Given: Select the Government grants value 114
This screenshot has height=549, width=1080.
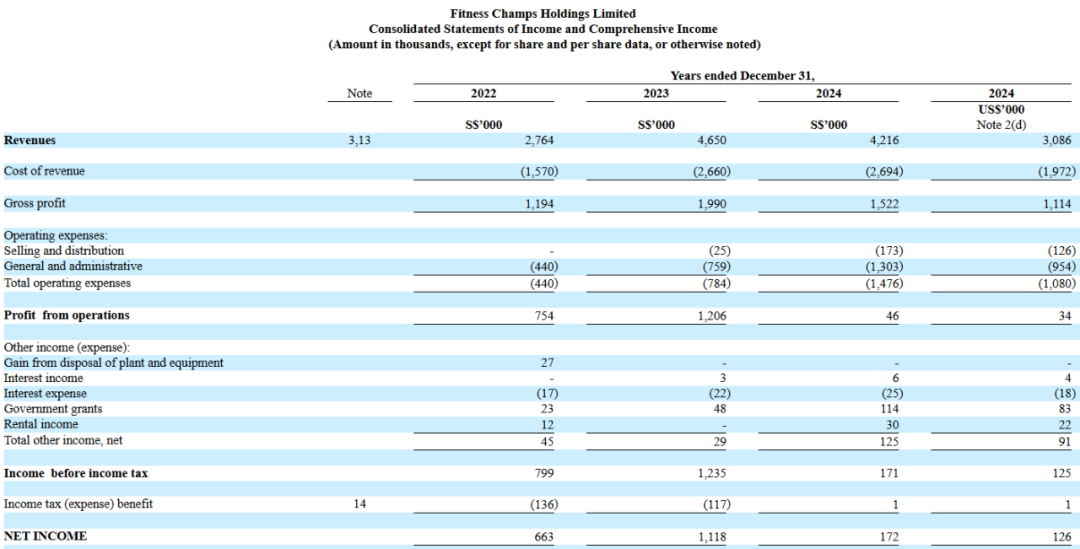Looking at the screenshot, I should coord(888,409).
